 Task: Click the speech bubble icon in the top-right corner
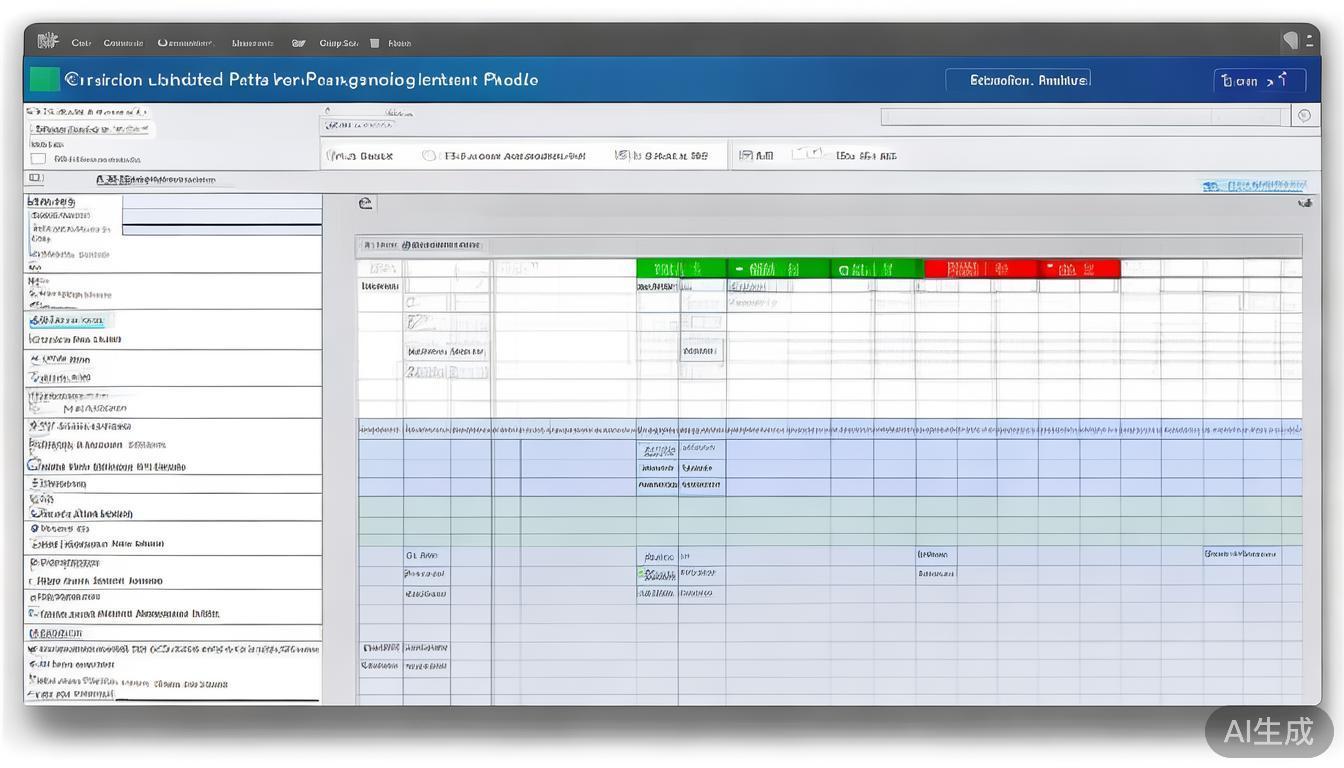pyautogui.click(x=1291, y=41)
